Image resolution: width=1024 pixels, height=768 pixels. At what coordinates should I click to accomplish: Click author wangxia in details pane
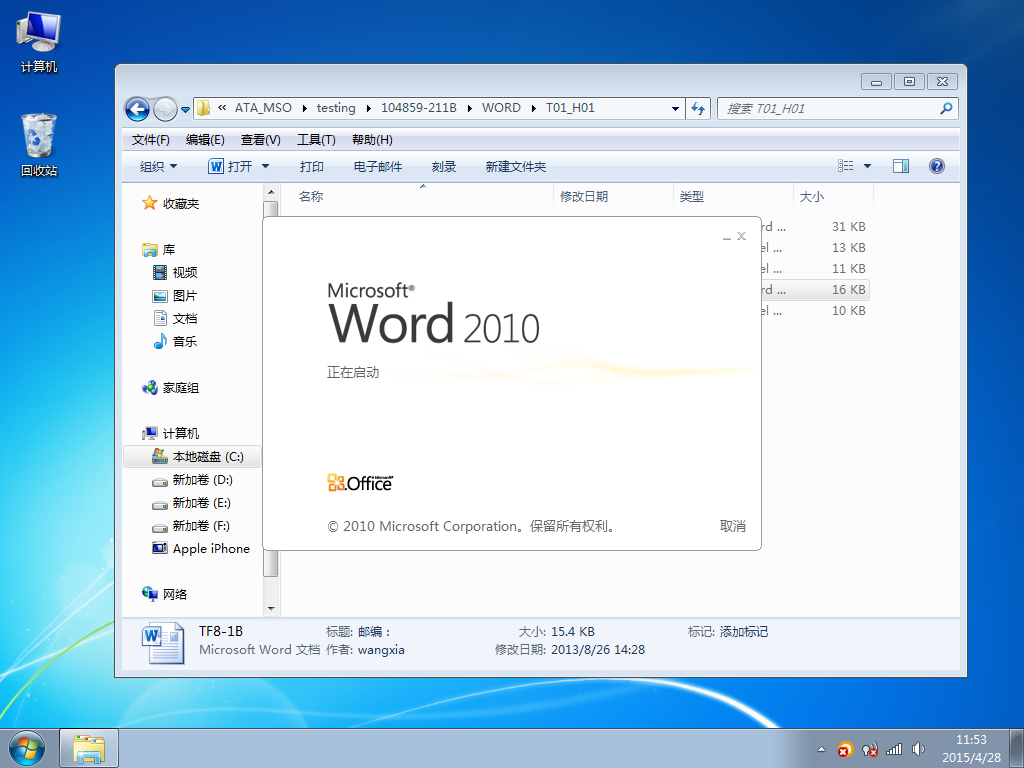381,650
